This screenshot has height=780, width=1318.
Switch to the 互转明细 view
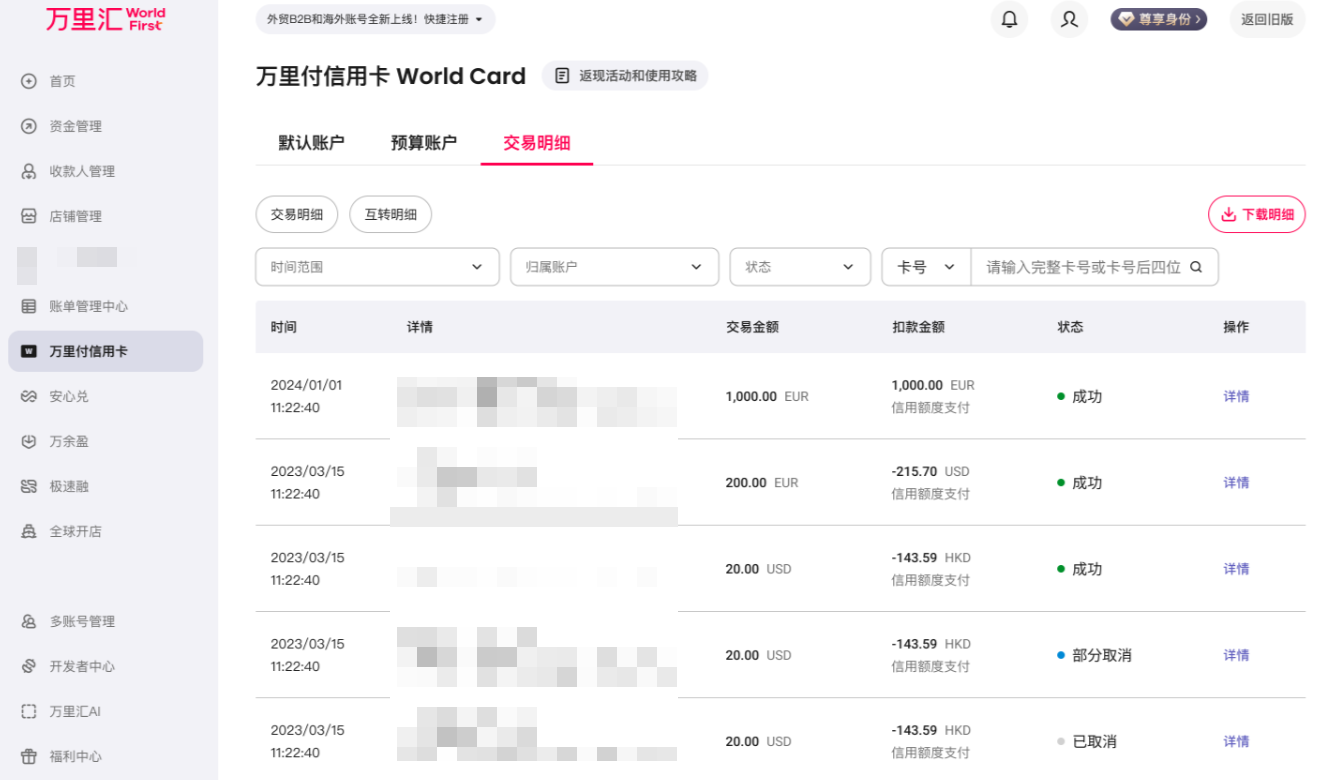[390, 214]
